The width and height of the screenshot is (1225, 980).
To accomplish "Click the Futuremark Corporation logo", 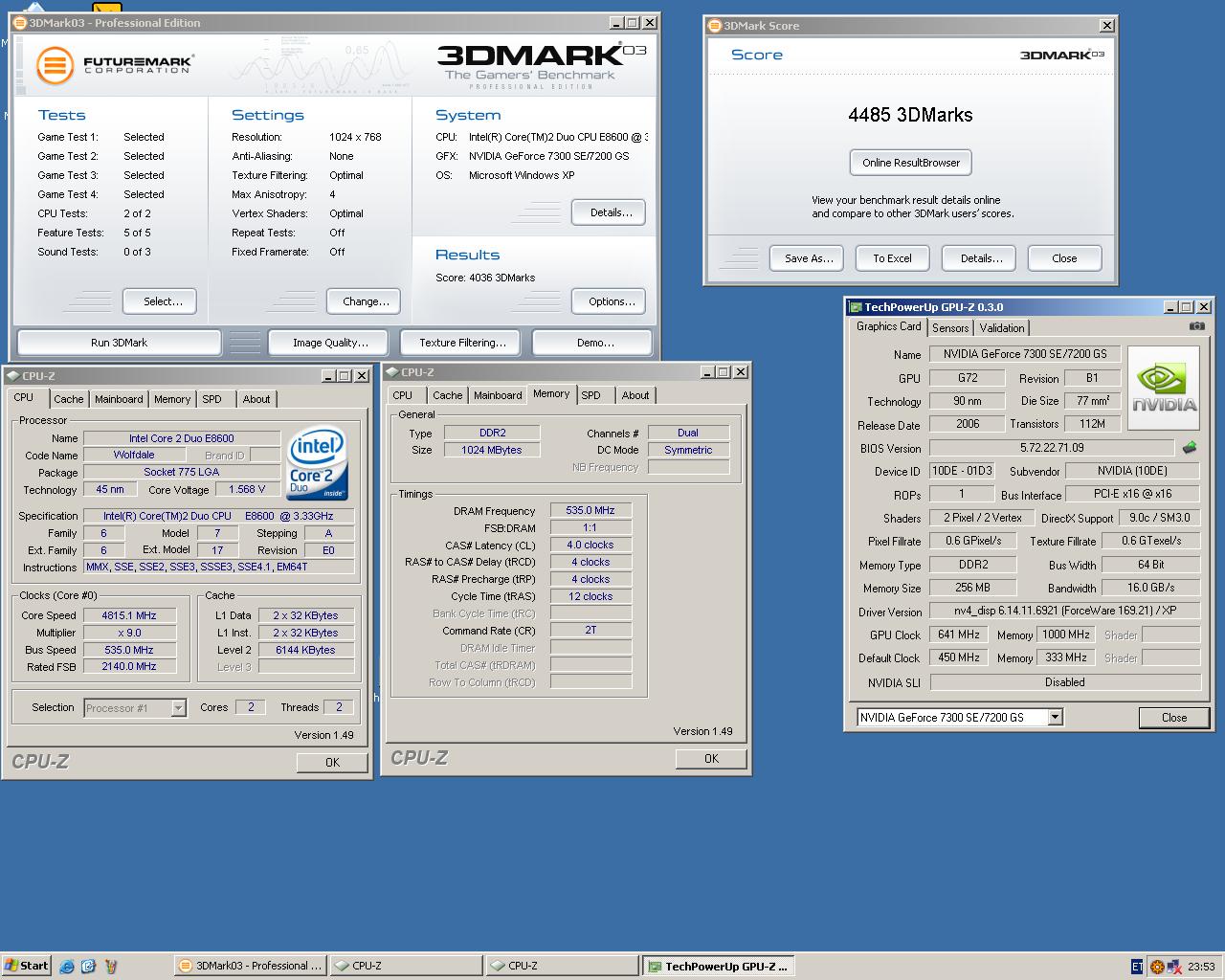I will (x=115, y=65).
